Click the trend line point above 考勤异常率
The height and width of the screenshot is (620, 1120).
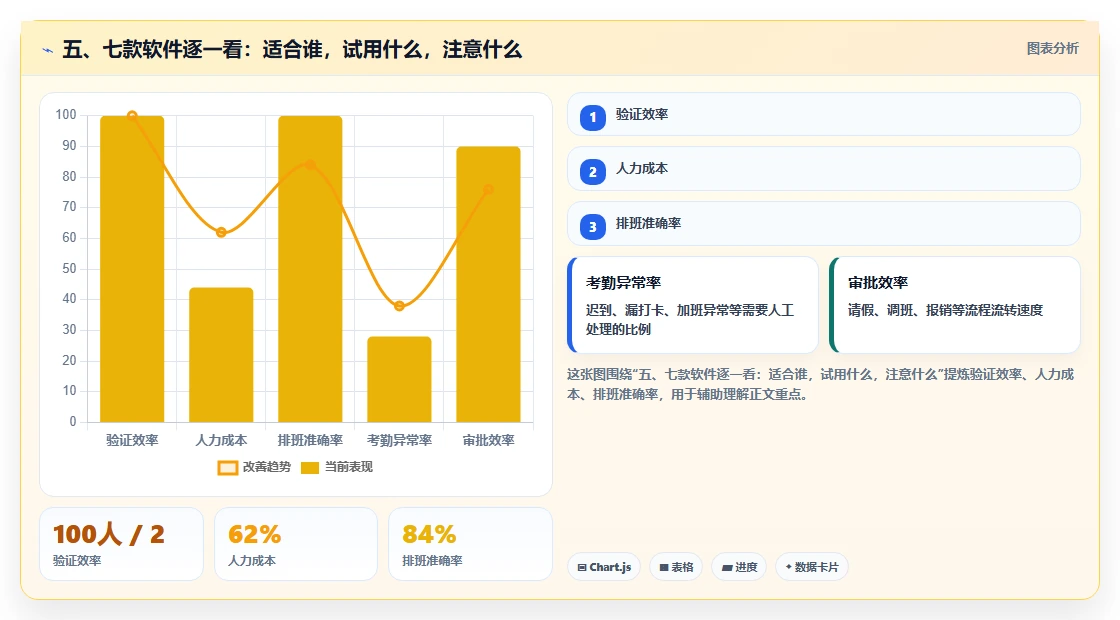[399, 306]
